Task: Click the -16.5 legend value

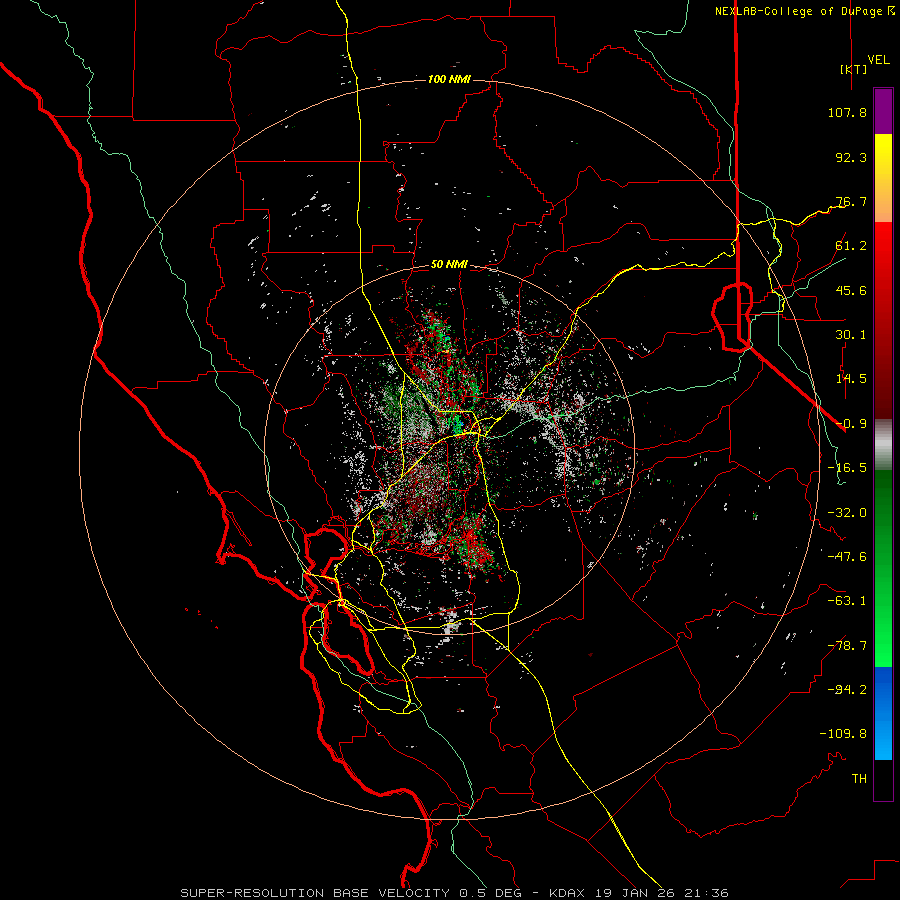Action: (847, 468)
